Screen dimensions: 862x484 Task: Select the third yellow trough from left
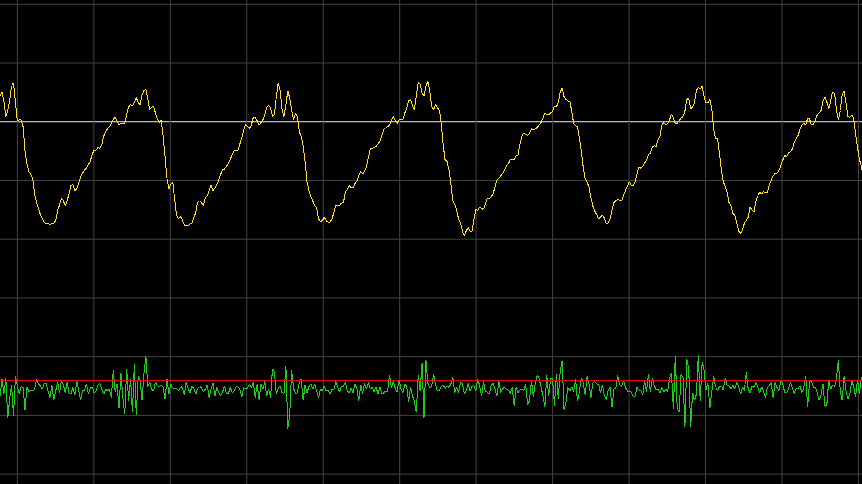(x=324, y=220)
